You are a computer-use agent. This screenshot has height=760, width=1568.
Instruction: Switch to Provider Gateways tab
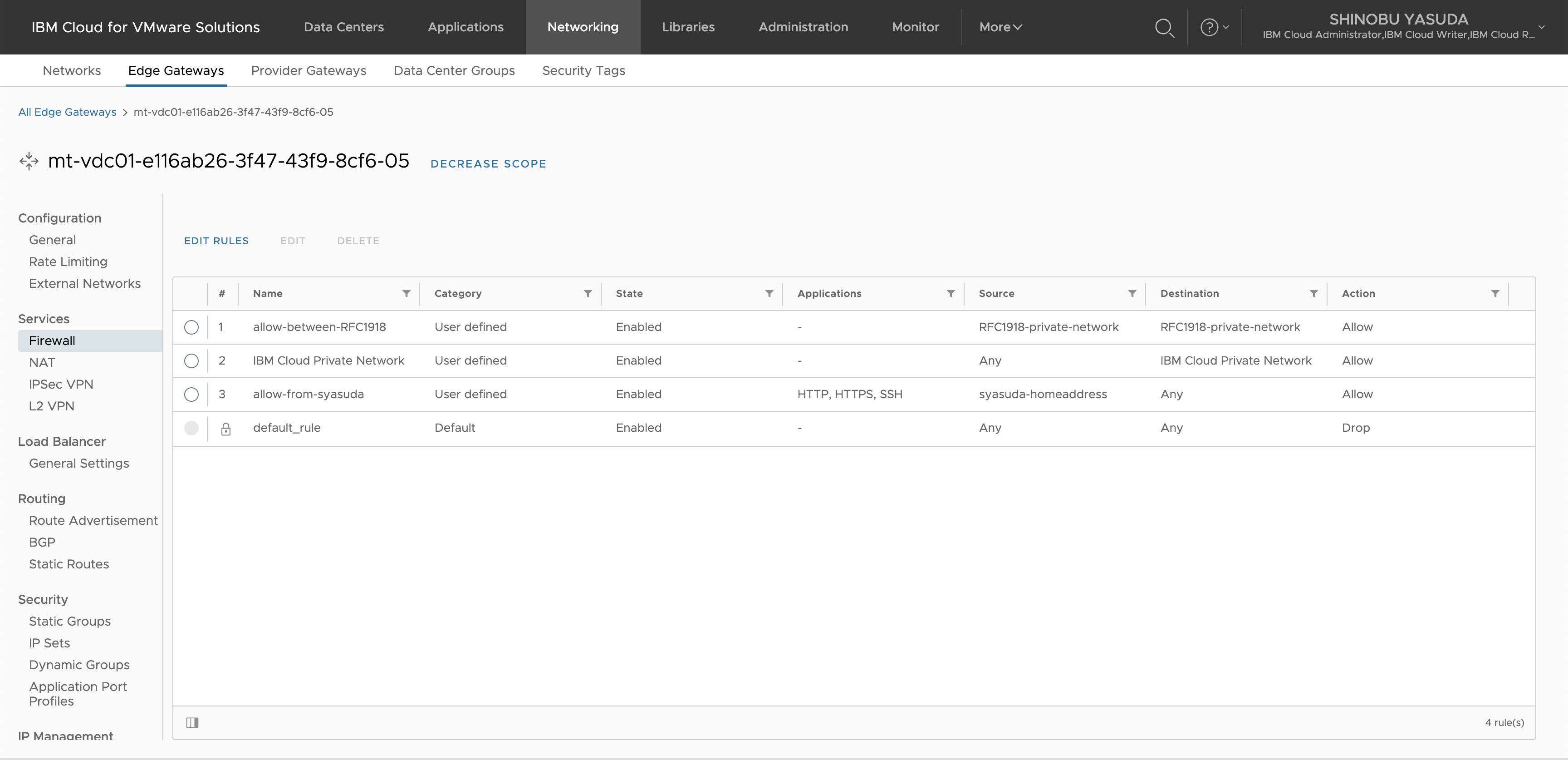[309, 71]
